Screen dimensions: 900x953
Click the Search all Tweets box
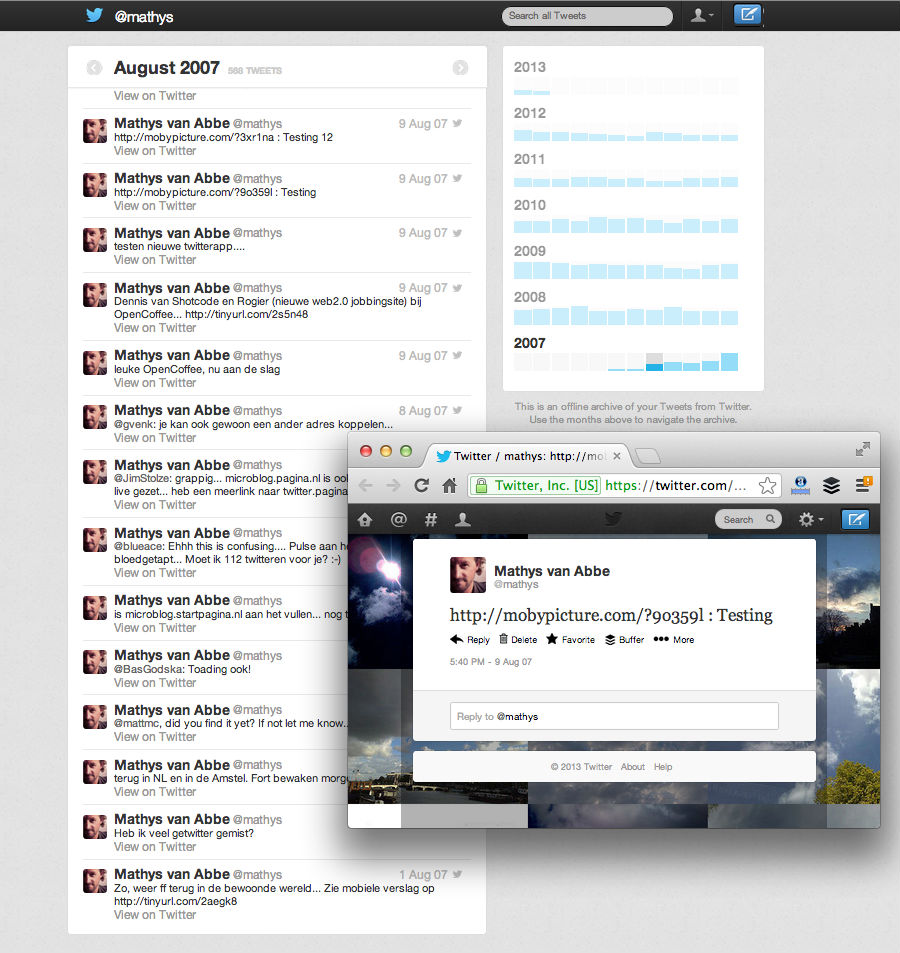click(587, 16)
